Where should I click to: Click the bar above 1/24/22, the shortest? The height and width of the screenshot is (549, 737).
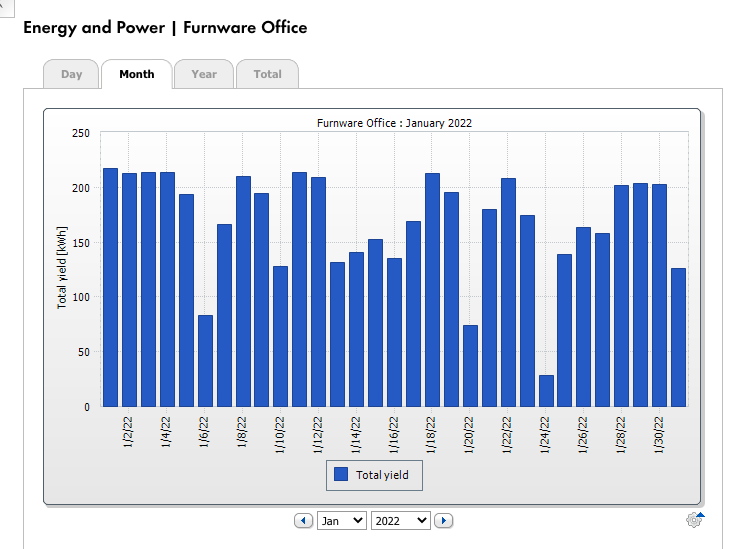coord(546,391)
